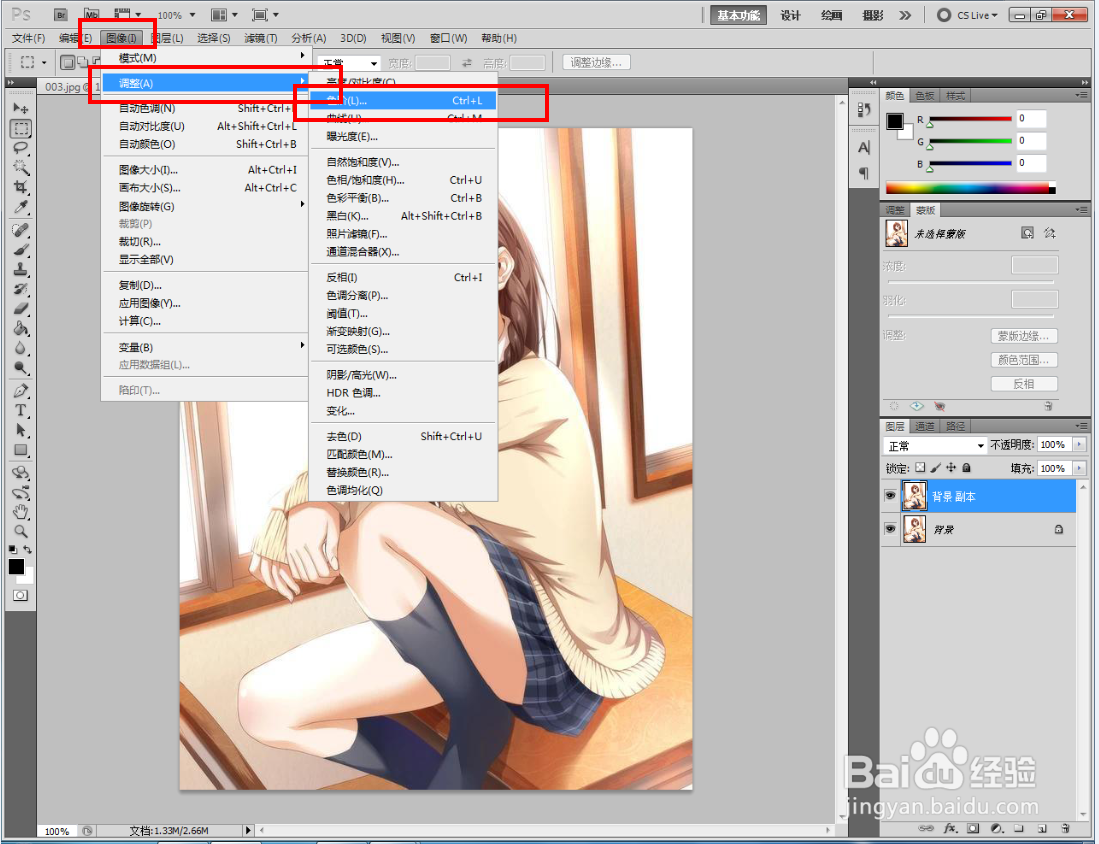Click the 反相 button in masks panel
This screenshot has height=844, width=1099.
pyautogui.click(x=1023, y=384)
